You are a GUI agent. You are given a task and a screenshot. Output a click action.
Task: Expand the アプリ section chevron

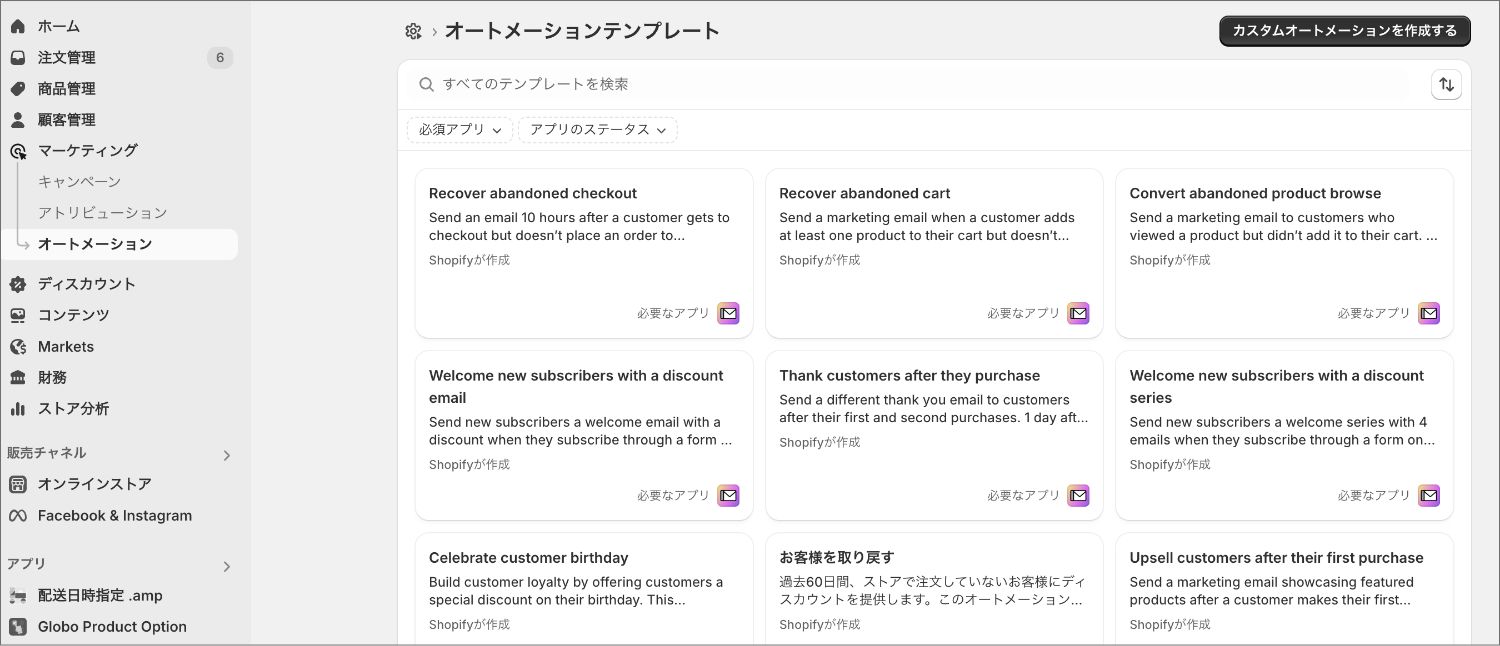point(227,566)
